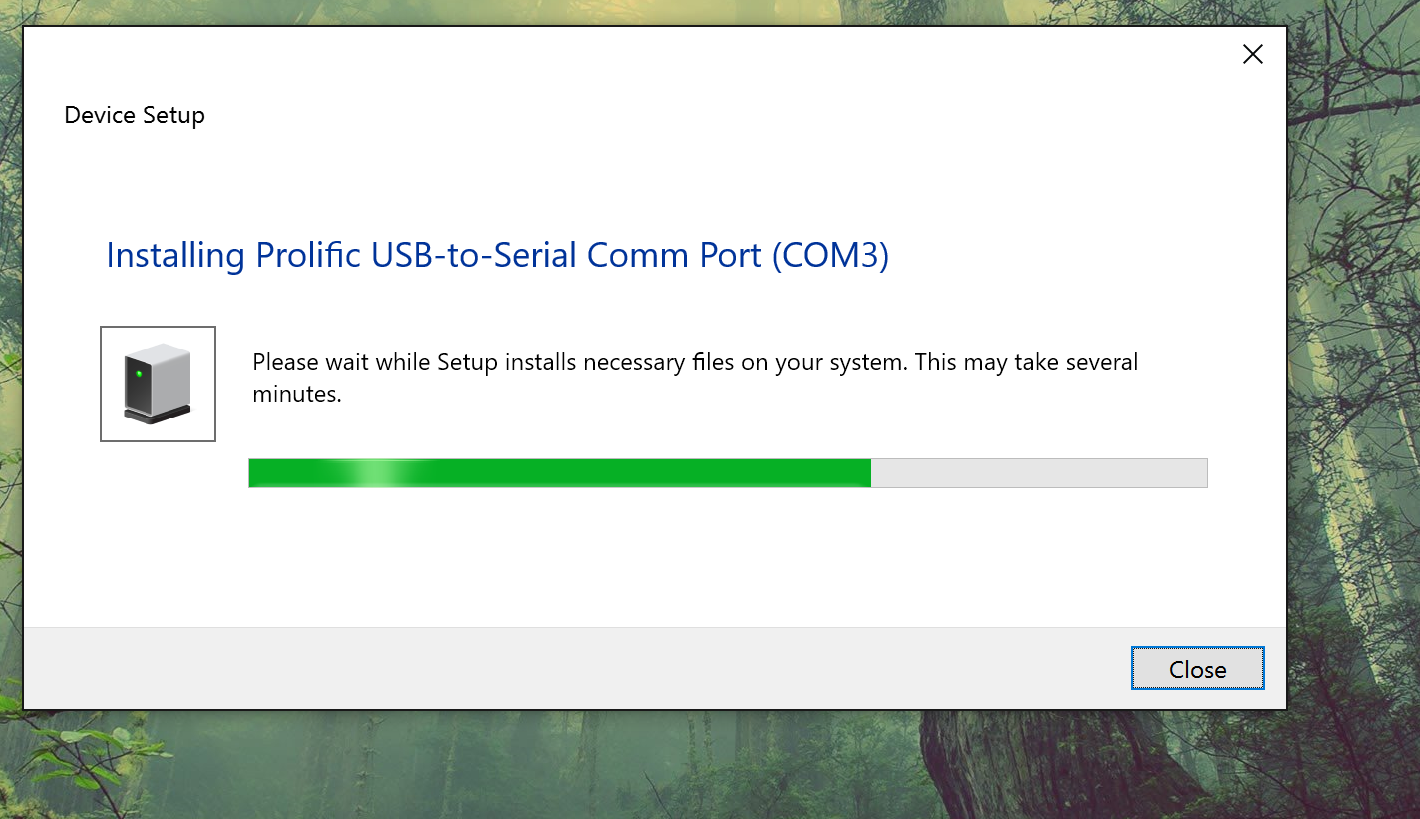Click the X icon in the title corner
Screen dimensions: 1420x819
pyautogui.click(x=1252, y=55)
